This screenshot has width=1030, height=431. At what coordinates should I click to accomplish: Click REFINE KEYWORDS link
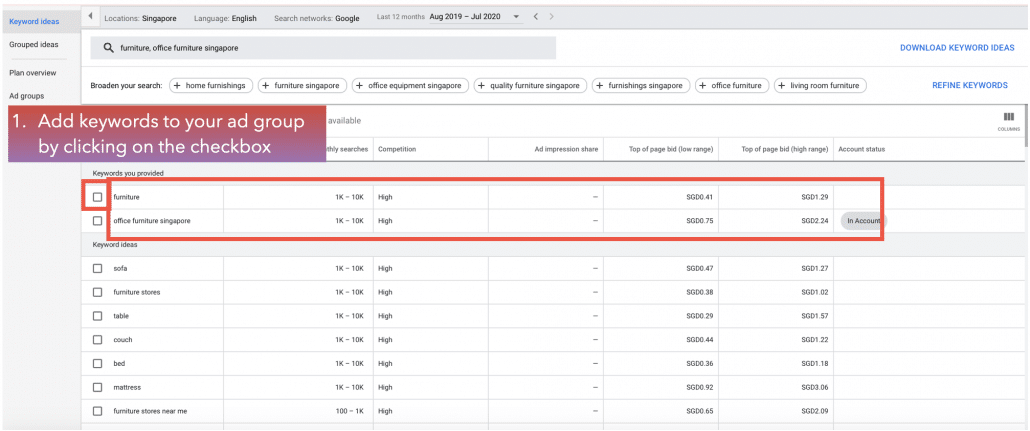click(970, 85)
